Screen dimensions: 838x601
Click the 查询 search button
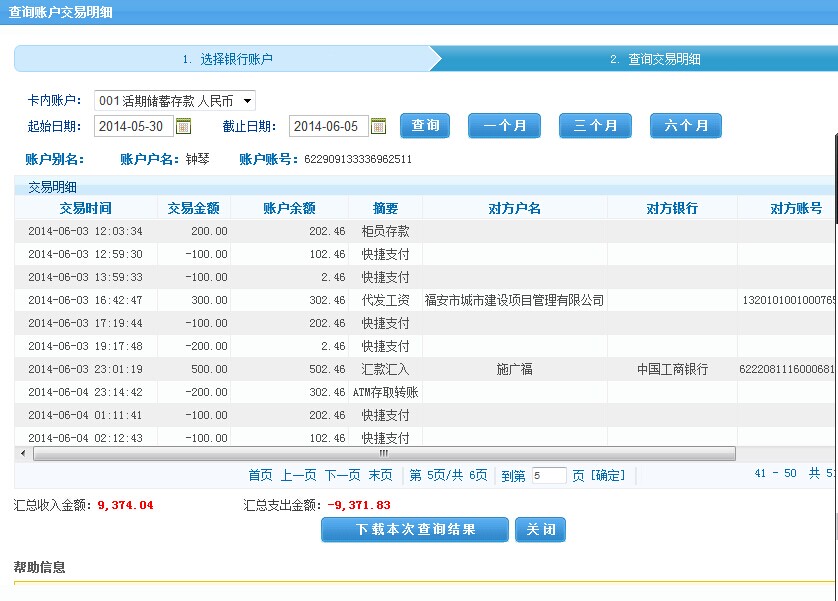[x=425, y=126]
